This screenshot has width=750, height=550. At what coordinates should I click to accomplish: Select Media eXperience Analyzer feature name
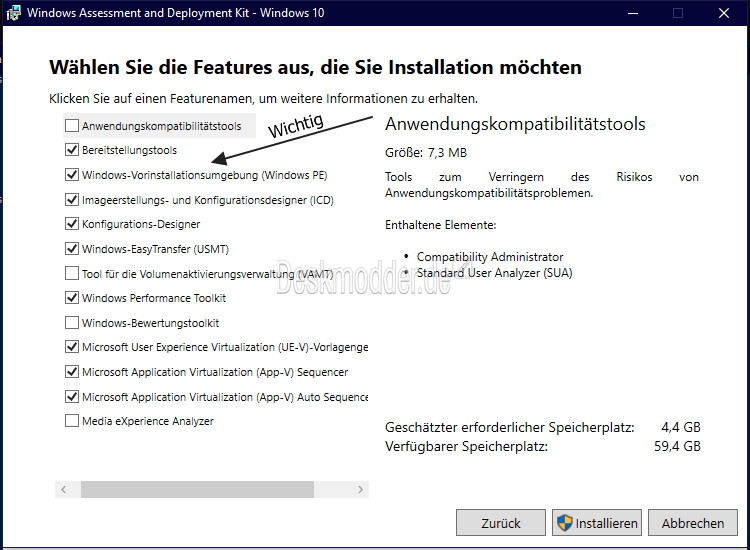148,421
